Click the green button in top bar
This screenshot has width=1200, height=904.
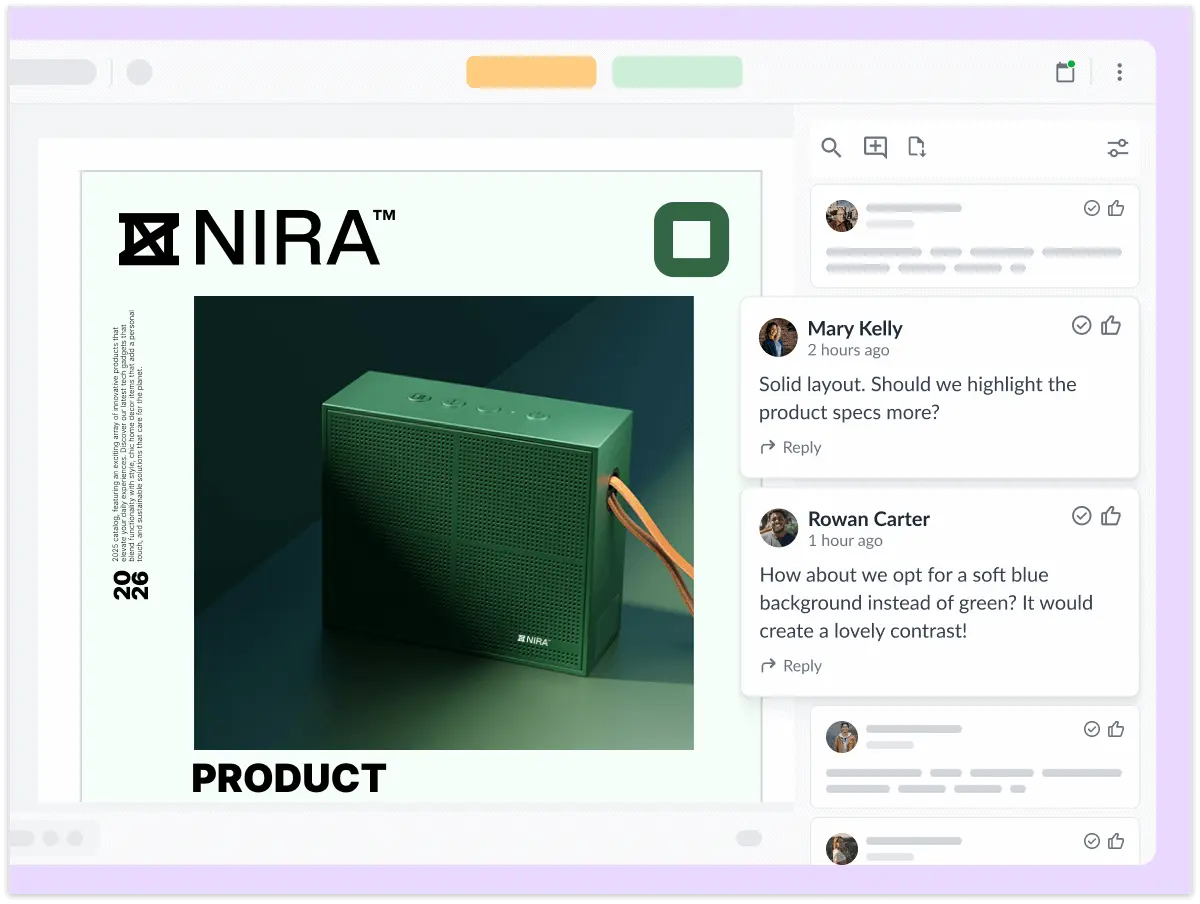click(x=677, y=72)
